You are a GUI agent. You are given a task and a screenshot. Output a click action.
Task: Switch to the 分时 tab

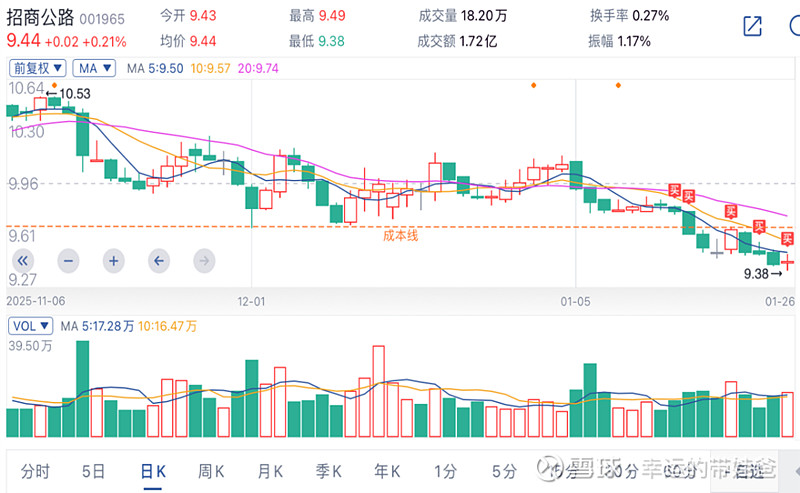tap(34, 471)
